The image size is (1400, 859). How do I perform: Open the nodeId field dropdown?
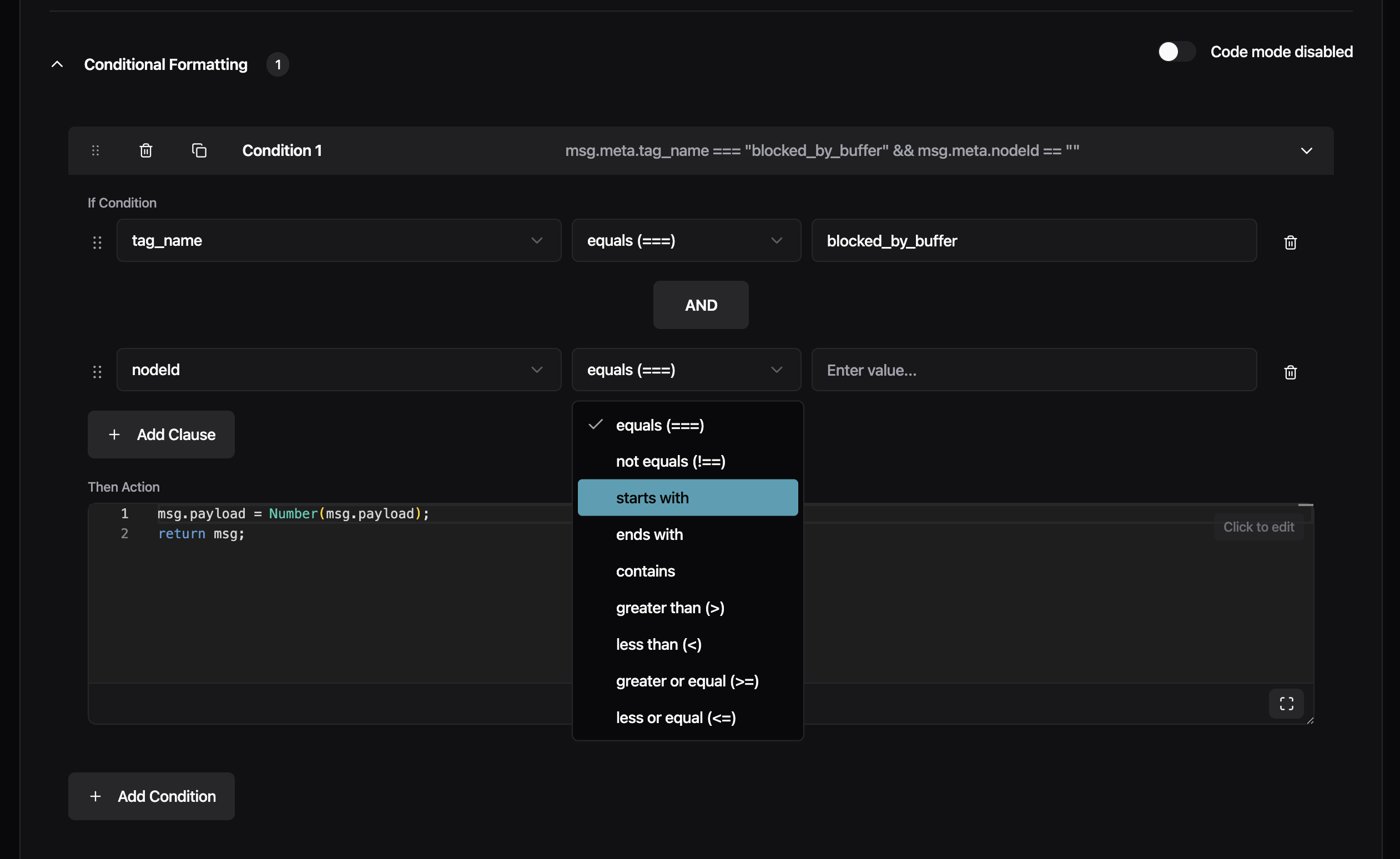(339, 370)
